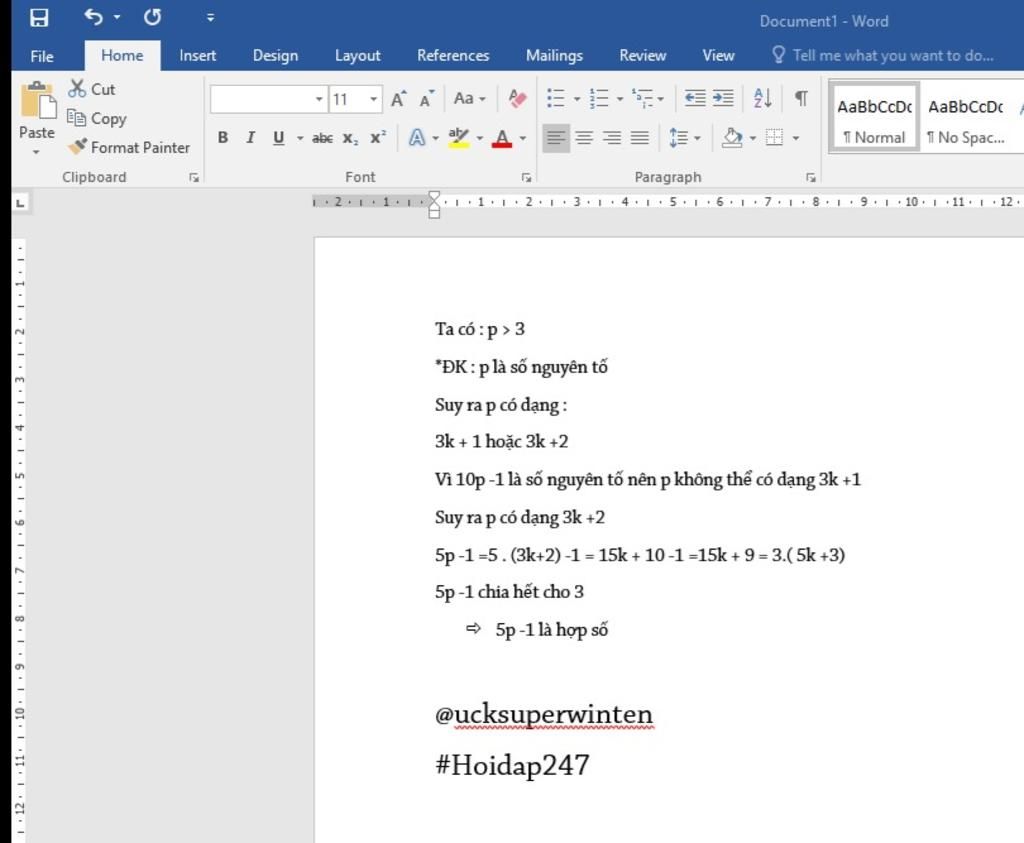Activate the Format Painter
Viewport: 1024px width, 843px height.
(129, 148)
